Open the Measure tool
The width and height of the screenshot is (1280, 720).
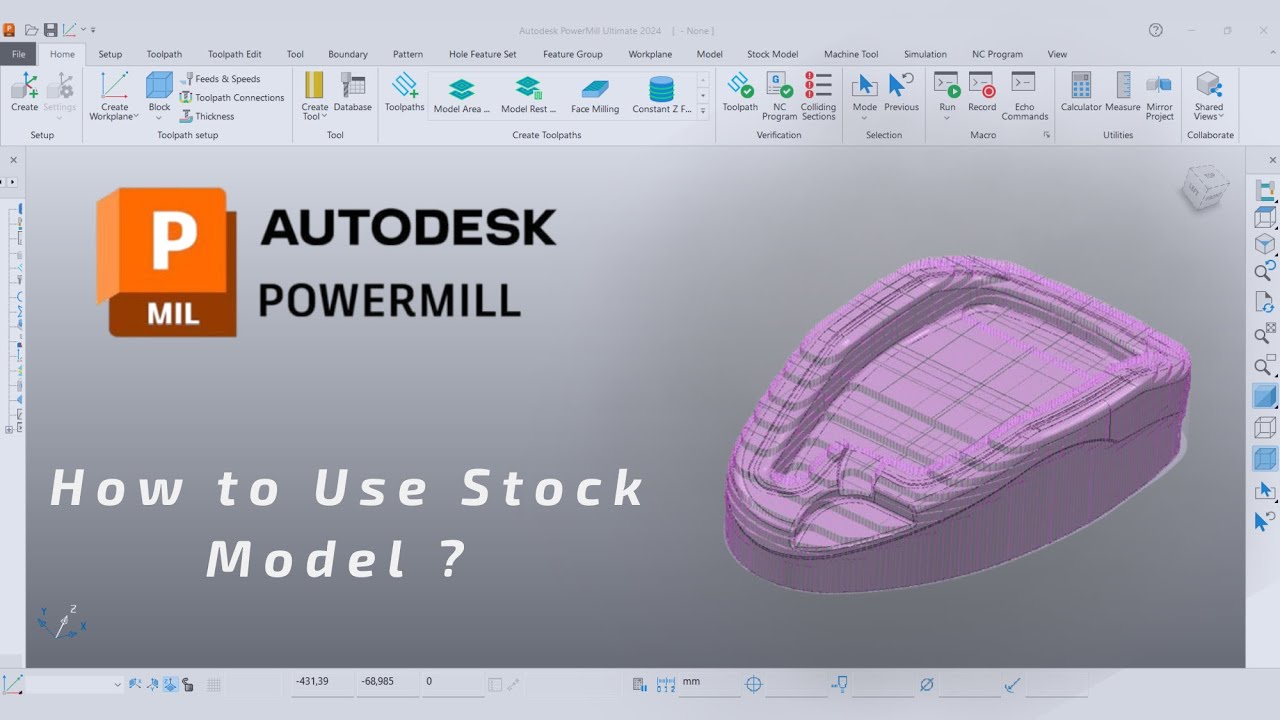tap(1123, 91)
